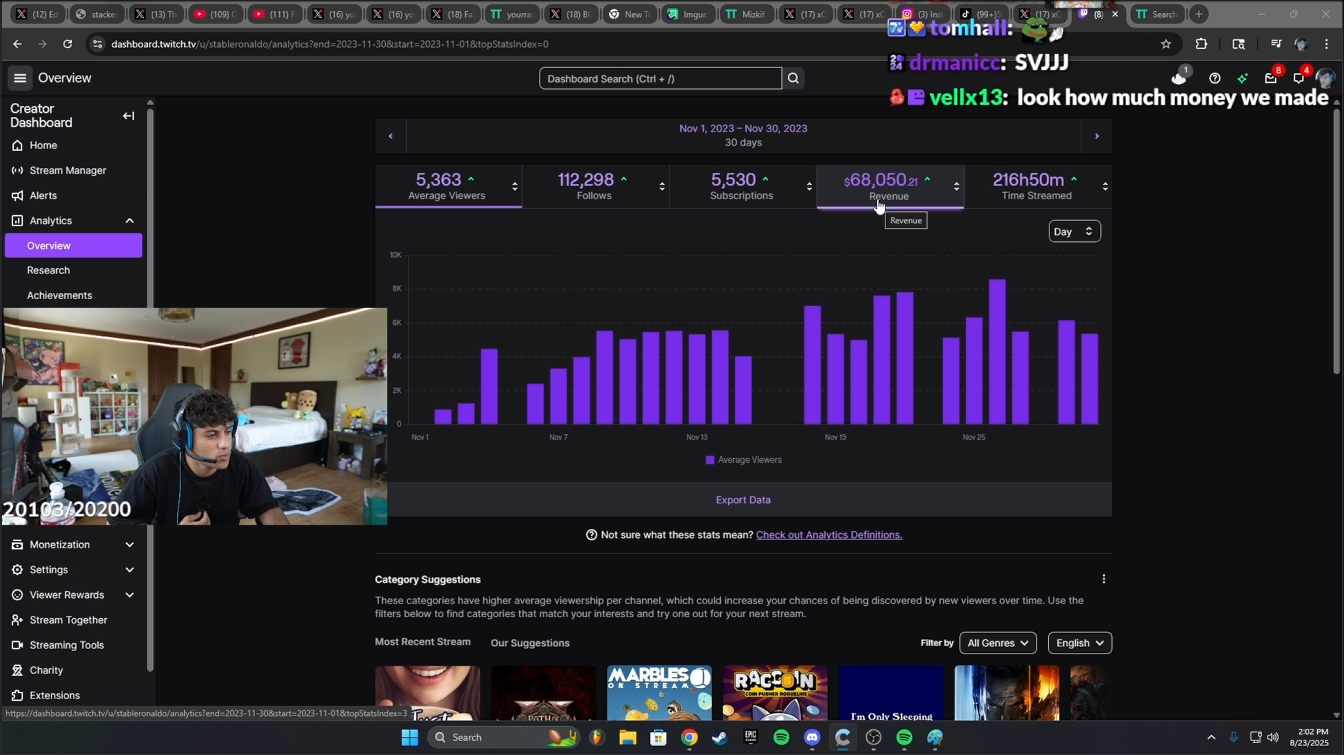Screen dimensions: 1344x755
Task: Open the cloud icon with badge 1
Action: tap(1179, 78)
